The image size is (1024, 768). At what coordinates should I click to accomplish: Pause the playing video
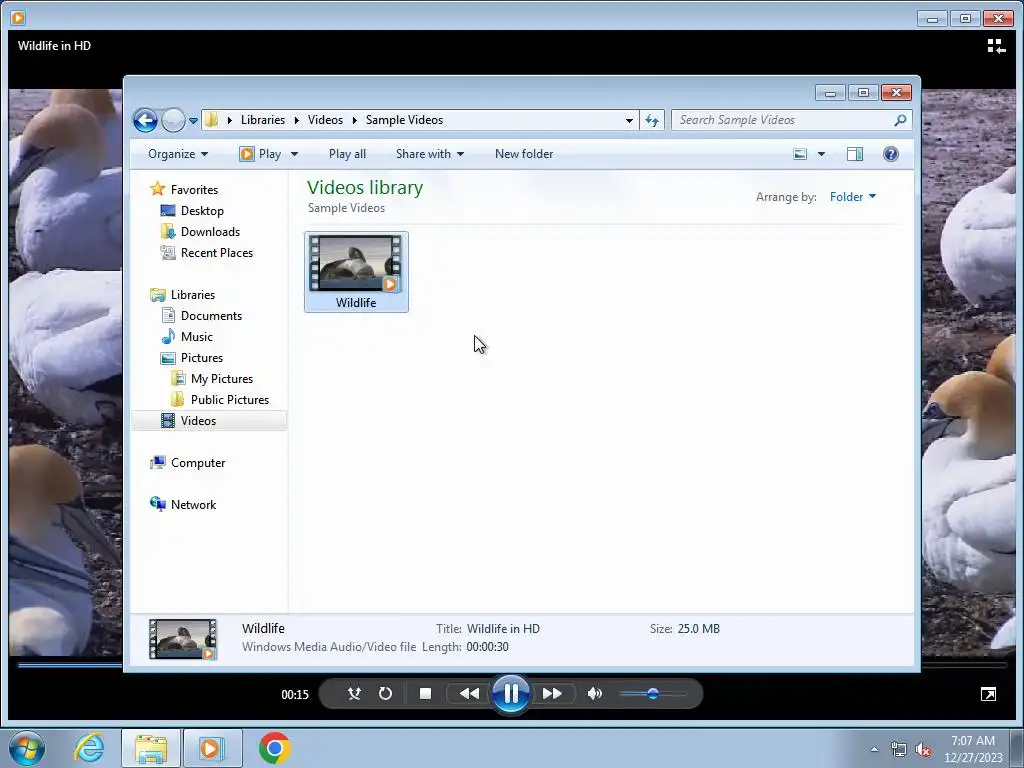(x=511, y=694)
